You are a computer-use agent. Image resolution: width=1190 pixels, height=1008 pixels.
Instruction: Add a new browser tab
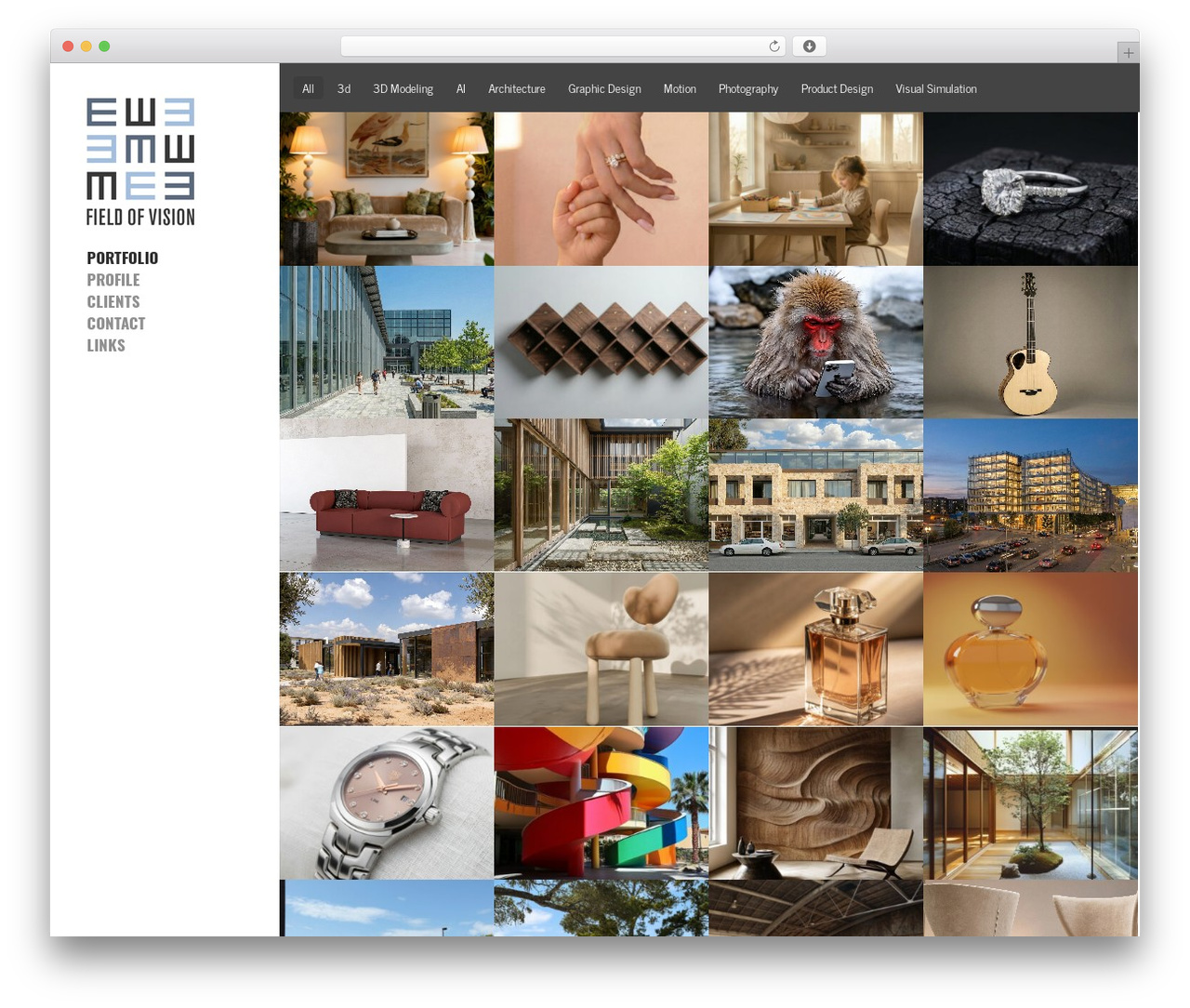point(1128,53)
